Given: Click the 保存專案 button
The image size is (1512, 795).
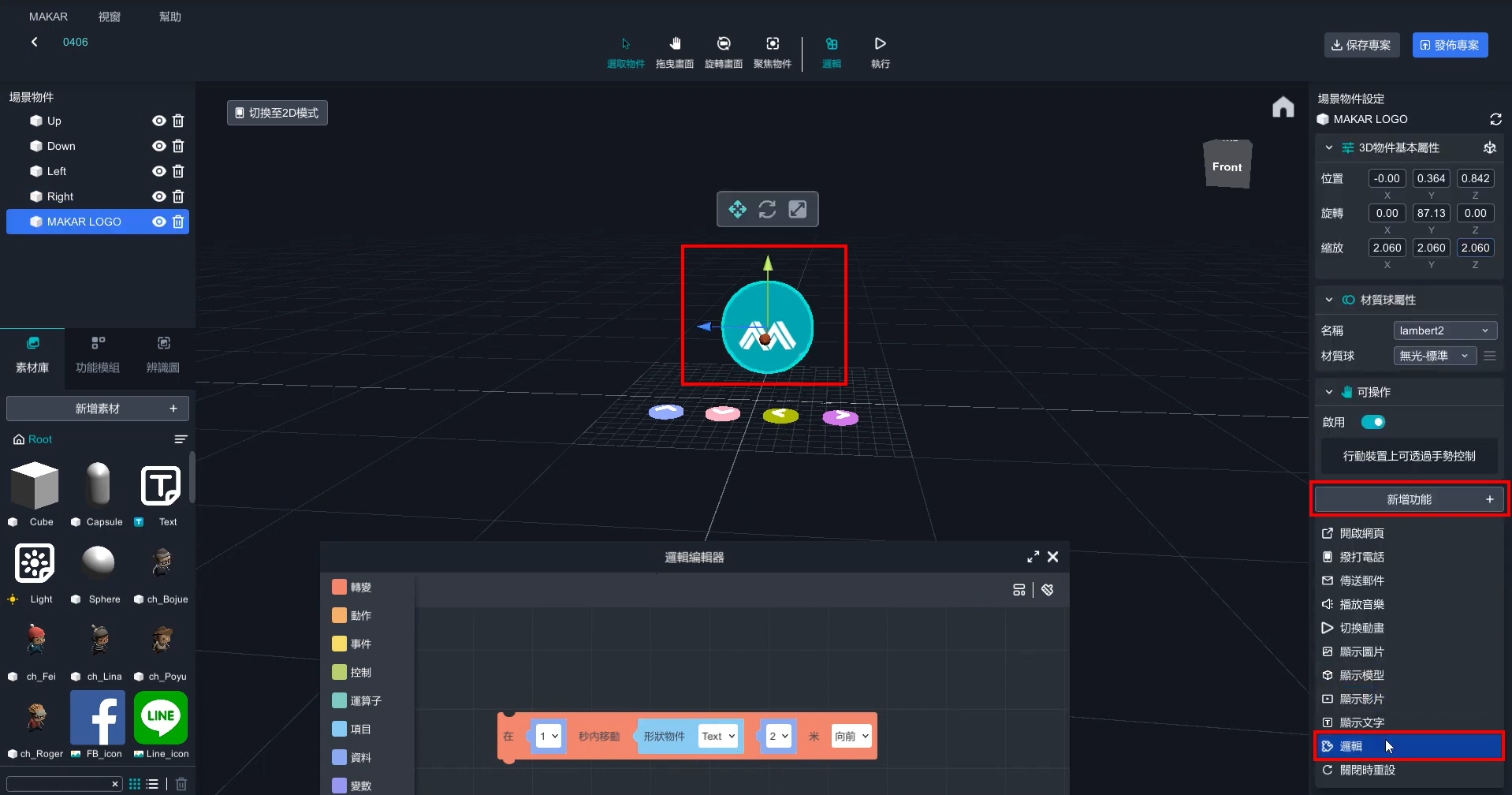Looking at the screenshot, I should tap(1361, 45).
